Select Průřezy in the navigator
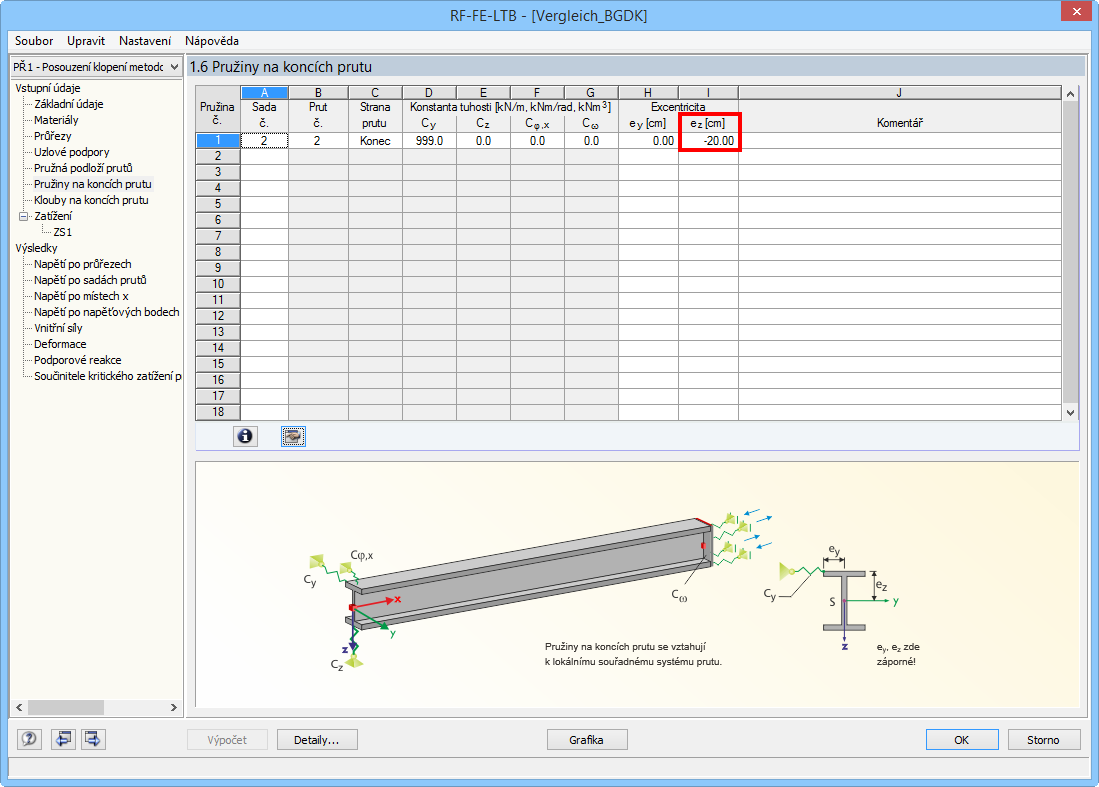 coord(53,136)
